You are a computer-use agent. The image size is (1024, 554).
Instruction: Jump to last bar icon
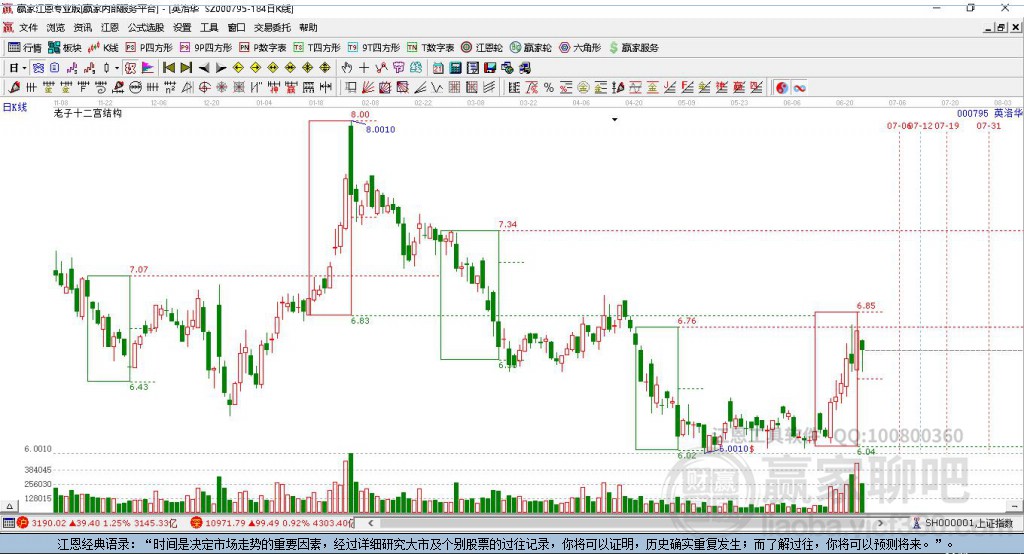tap(186, 68)
